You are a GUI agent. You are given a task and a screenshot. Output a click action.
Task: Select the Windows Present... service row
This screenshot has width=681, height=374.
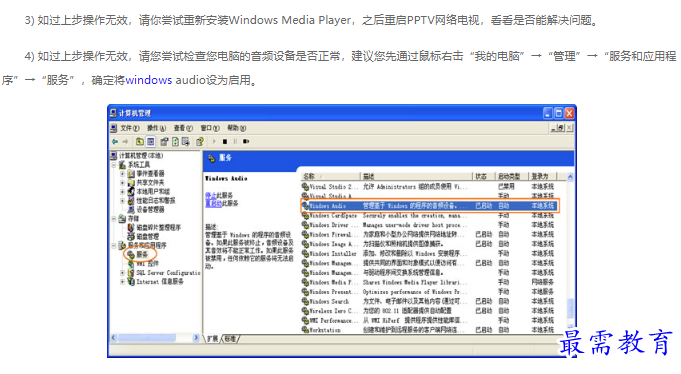click(430, 292)
